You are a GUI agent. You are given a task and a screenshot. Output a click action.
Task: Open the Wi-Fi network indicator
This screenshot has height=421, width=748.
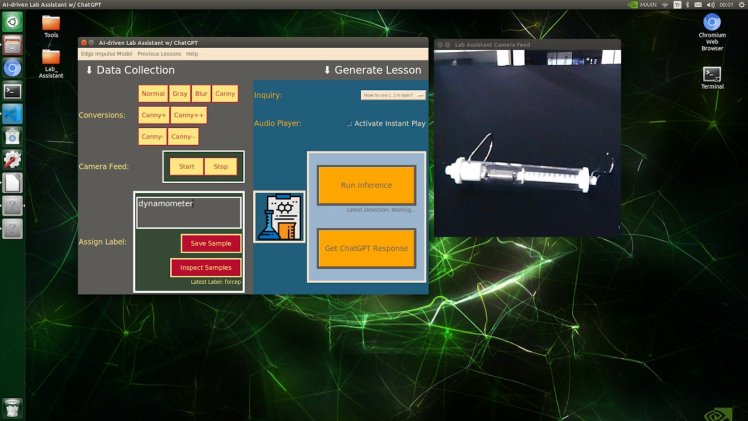pos(665,4)
